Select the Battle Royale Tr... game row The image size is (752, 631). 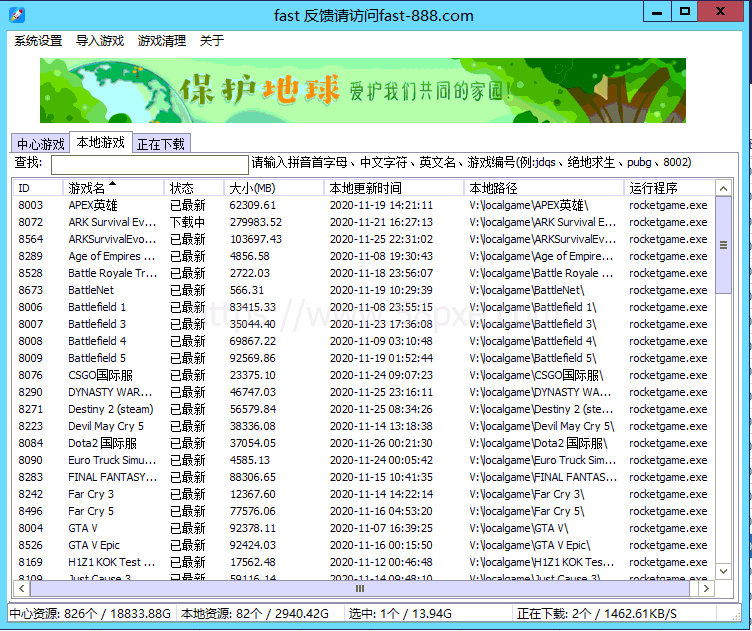364,273
